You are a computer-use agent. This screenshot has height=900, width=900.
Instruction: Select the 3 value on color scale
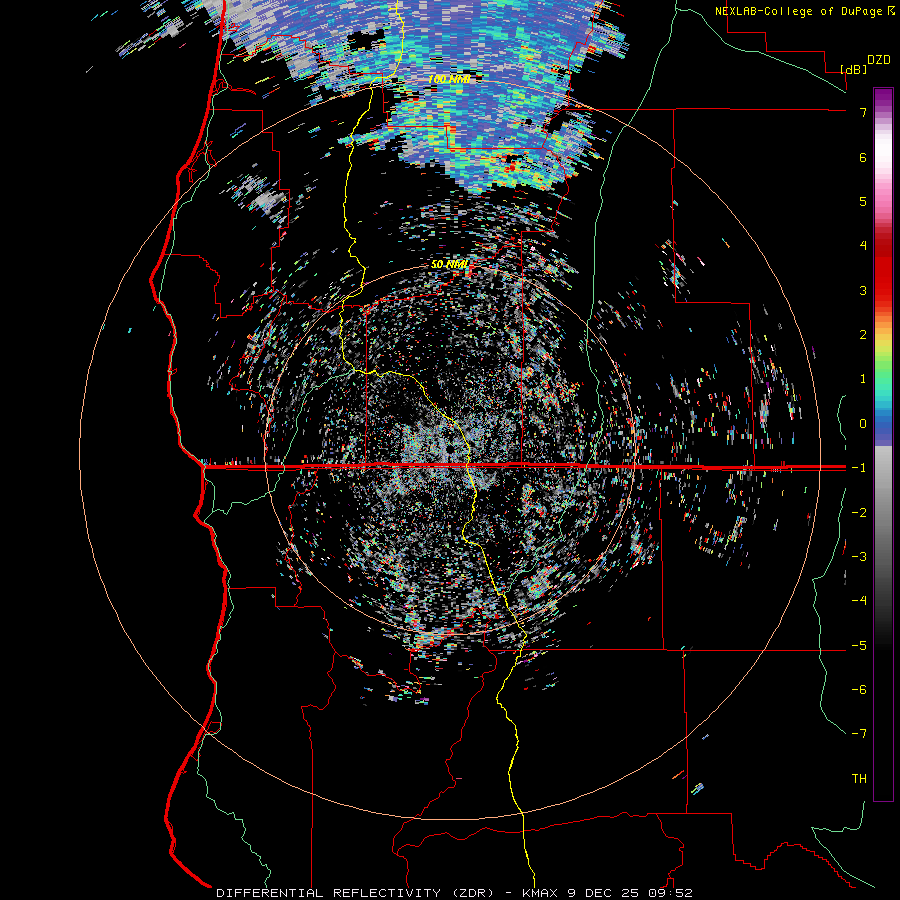click(863, 290)
